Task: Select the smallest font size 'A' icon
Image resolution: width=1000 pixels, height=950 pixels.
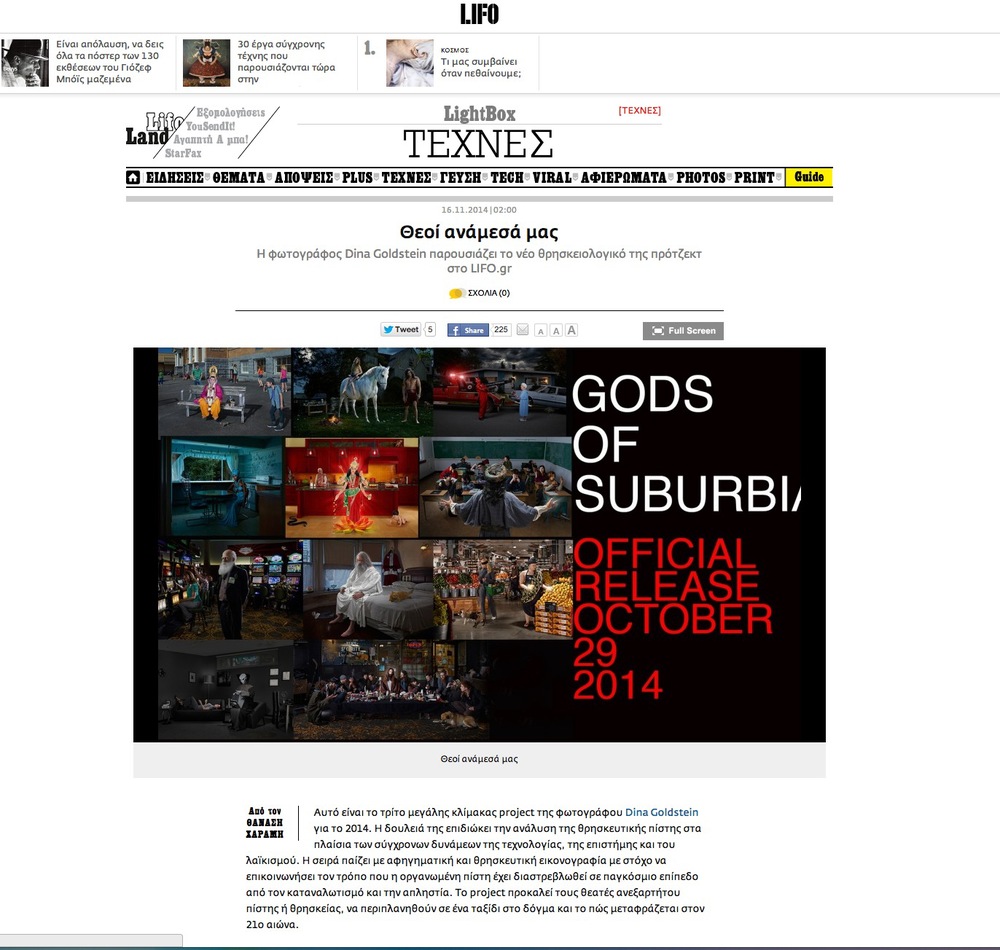Action: [x=540, y=331]
